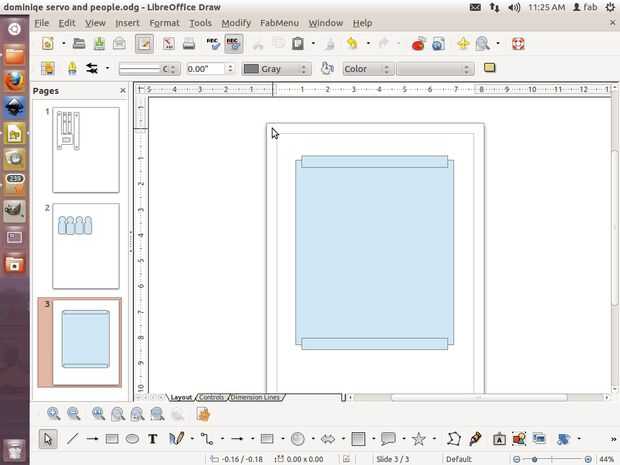Screen dimensions: 620x465
Task: Select the Line drawing tool
Action: [x=72, y=439]
